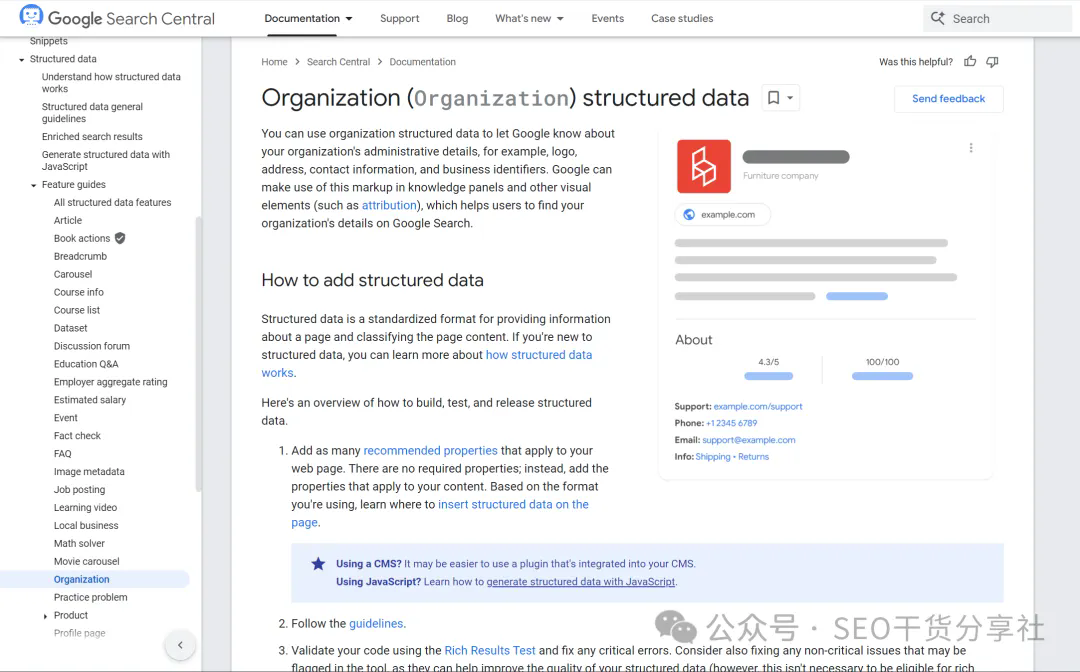Go to Home breadcrumb
This screenshot has height=672, width=1080.
pyautogui.click(x=274, y=62)
